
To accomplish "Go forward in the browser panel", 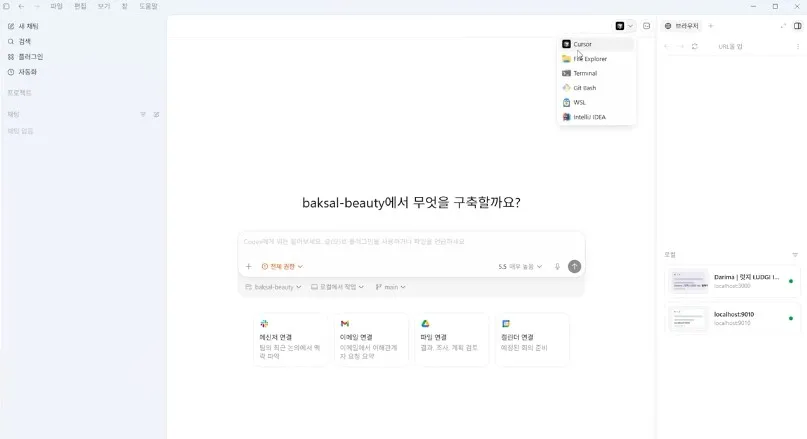I will point(680,46).
